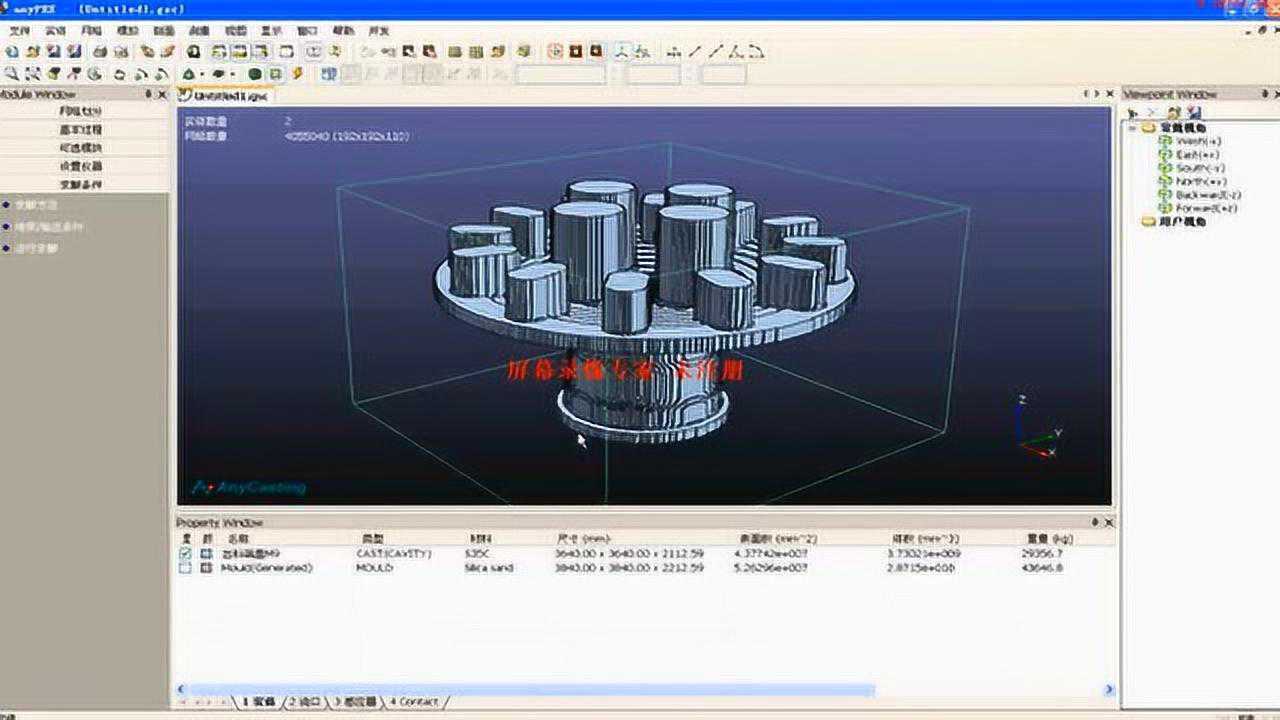Click the top button in the Module Window

(84, 112)
